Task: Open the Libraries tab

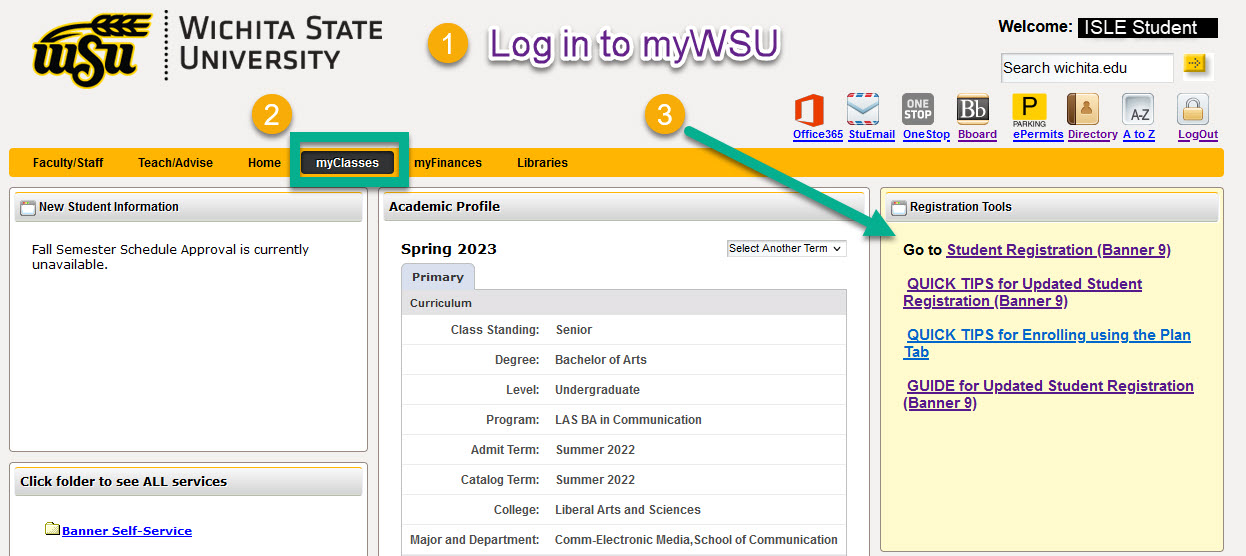Action: click(542, 163)
